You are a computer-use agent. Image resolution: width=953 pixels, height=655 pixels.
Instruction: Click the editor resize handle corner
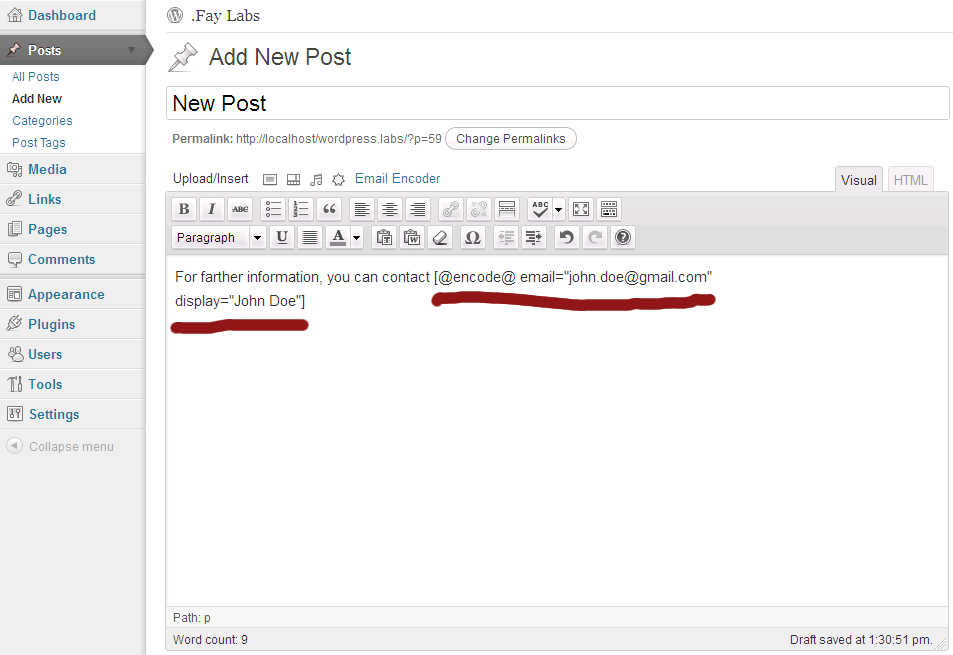click(x=942, y=643)
